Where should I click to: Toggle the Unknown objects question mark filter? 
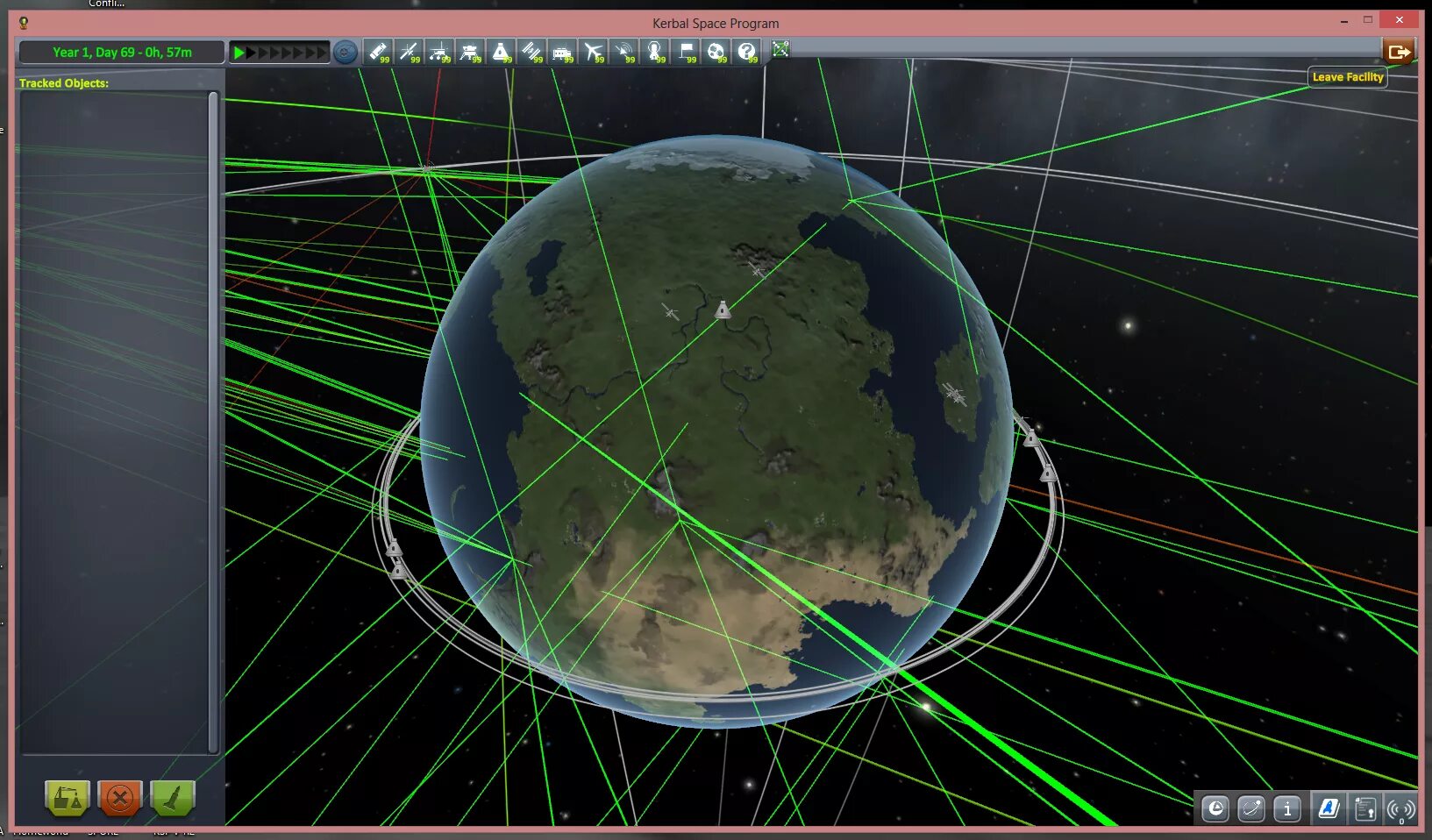click(x=747, y=52)
